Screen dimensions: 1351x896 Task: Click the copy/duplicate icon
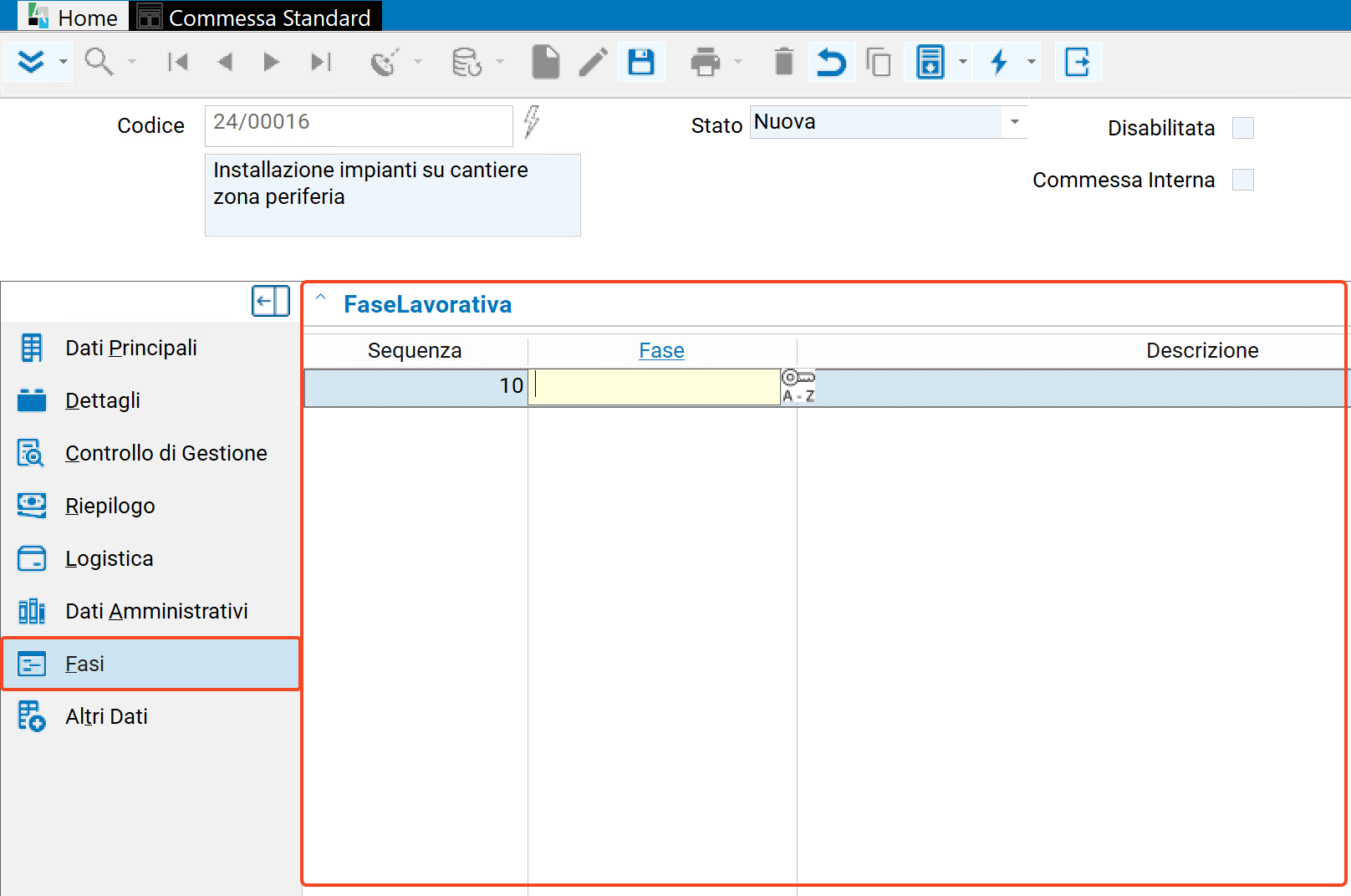pos(879,62)
